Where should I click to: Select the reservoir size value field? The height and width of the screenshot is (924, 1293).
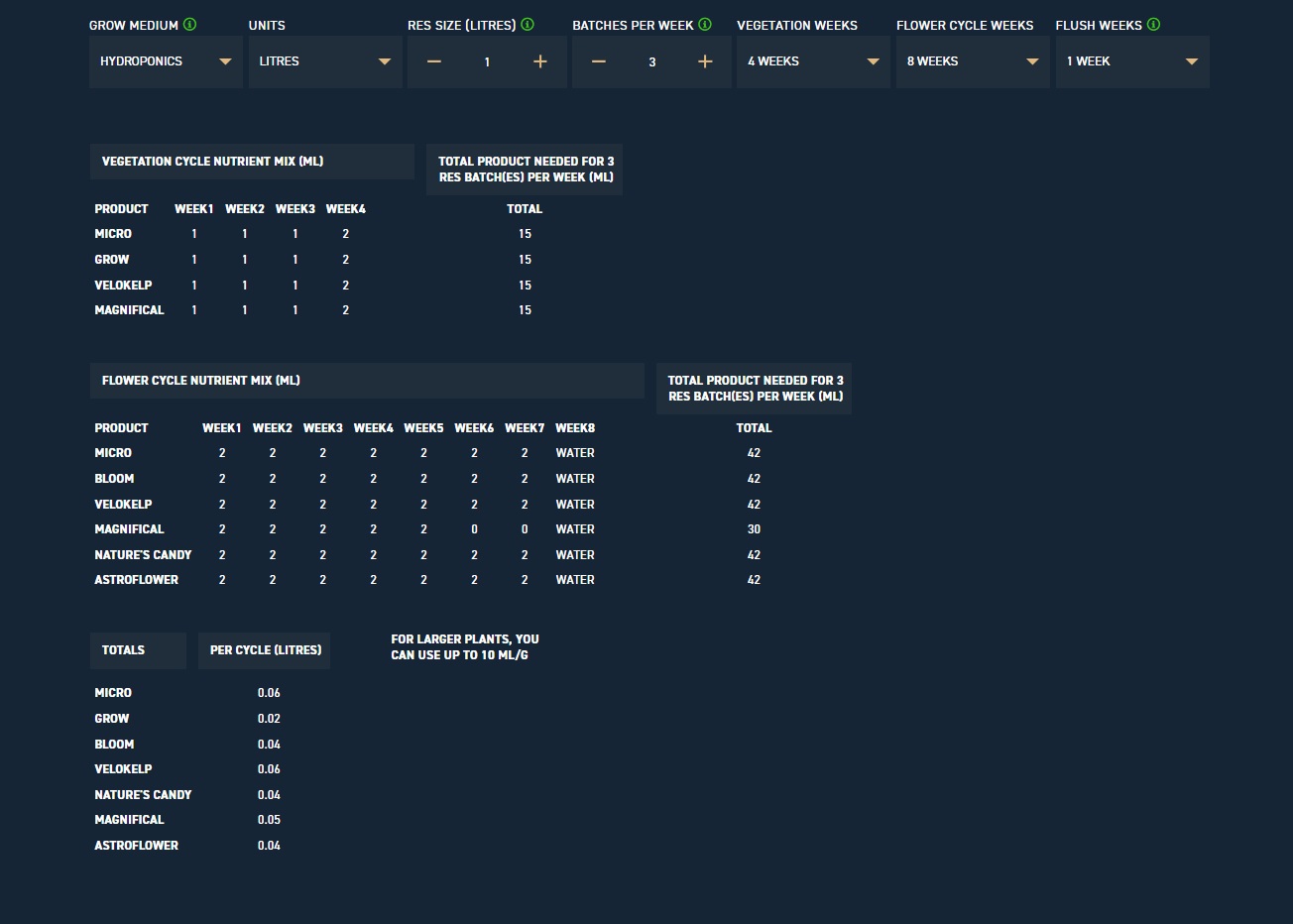point(487,61)
